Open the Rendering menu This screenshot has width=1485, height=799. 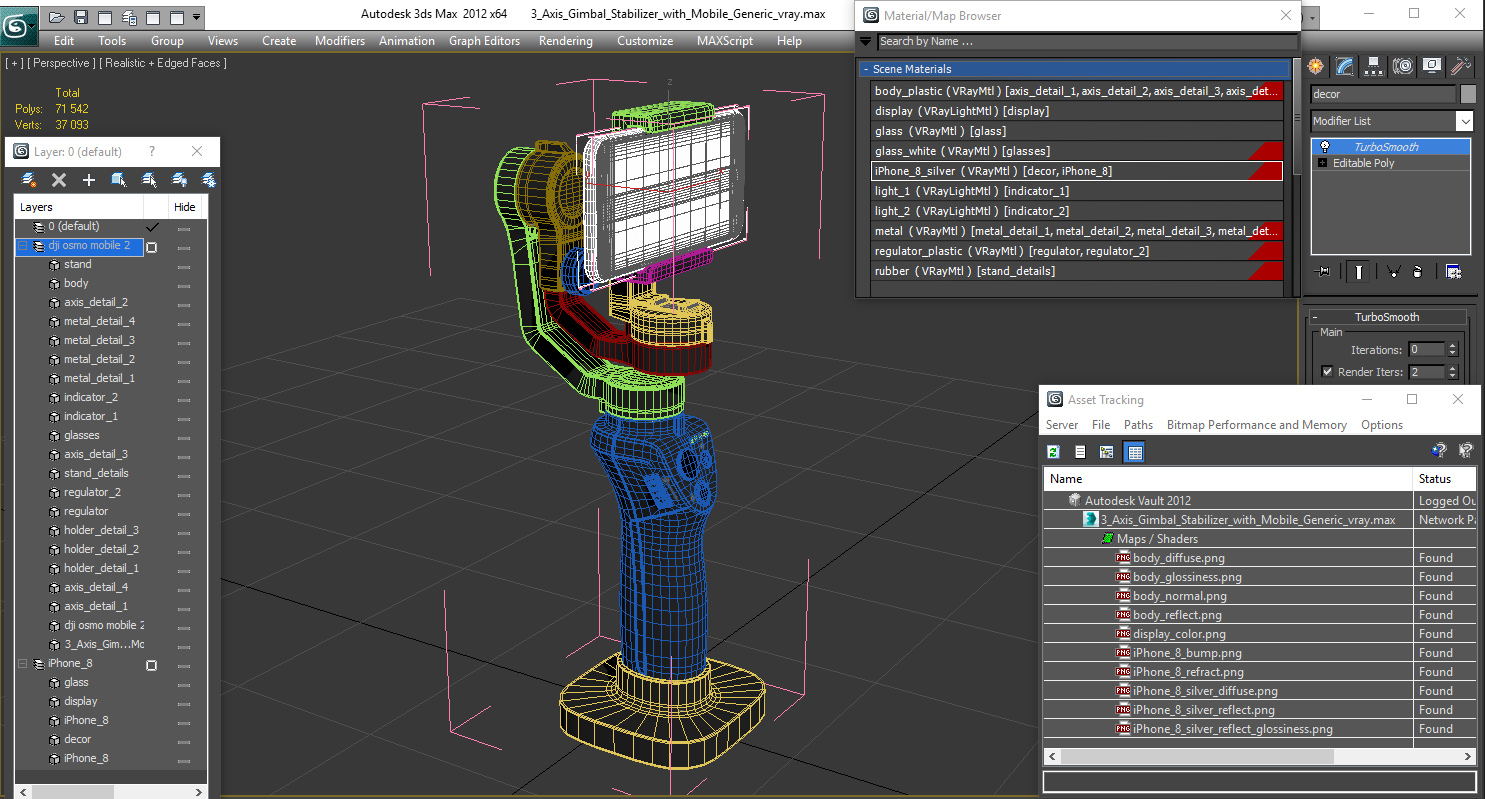566,41
